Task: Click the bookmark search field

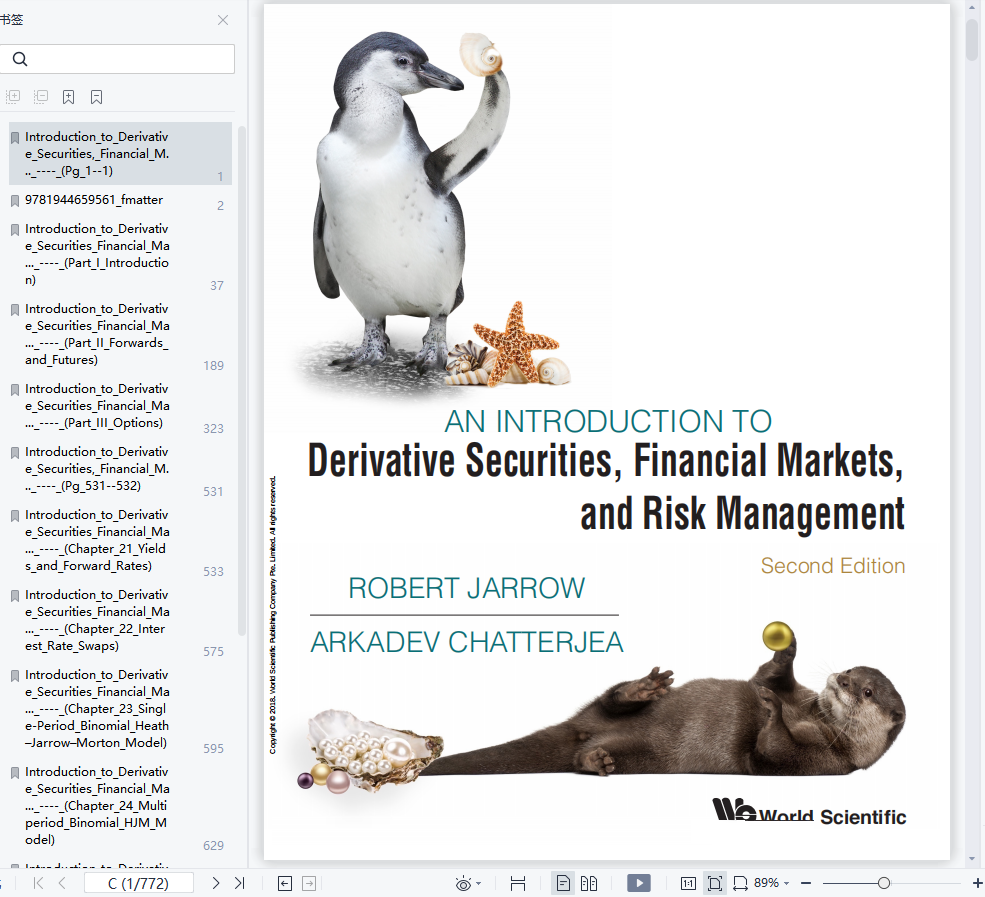Action: tap(117, 59)
